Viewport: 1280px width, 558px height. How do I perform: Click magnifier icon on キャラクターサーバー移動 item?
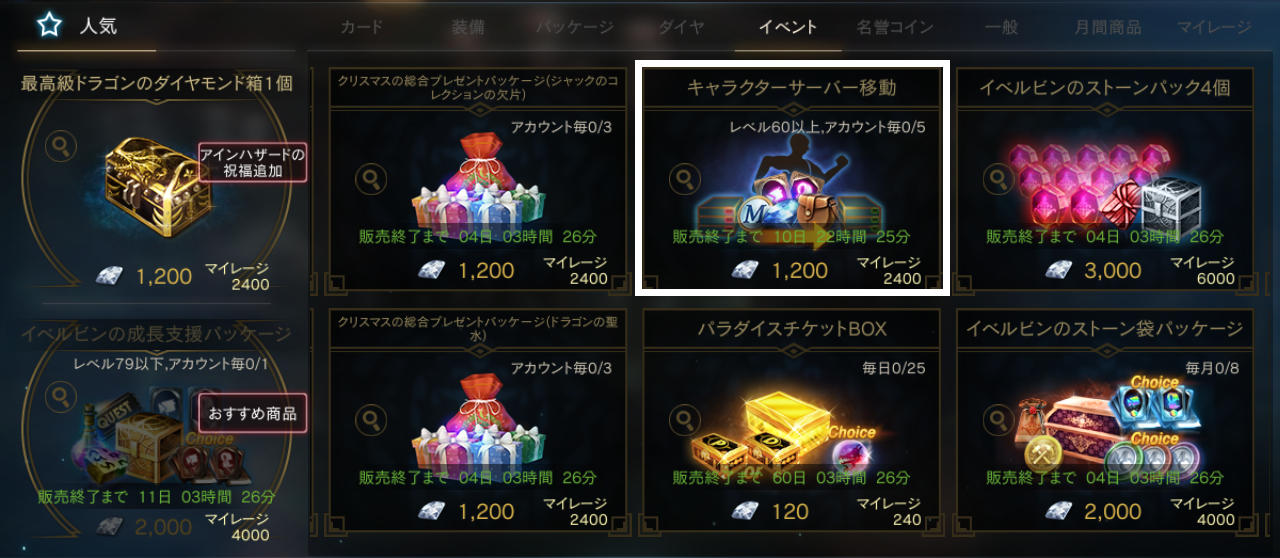pyautogui.click(x=685, y=179)
